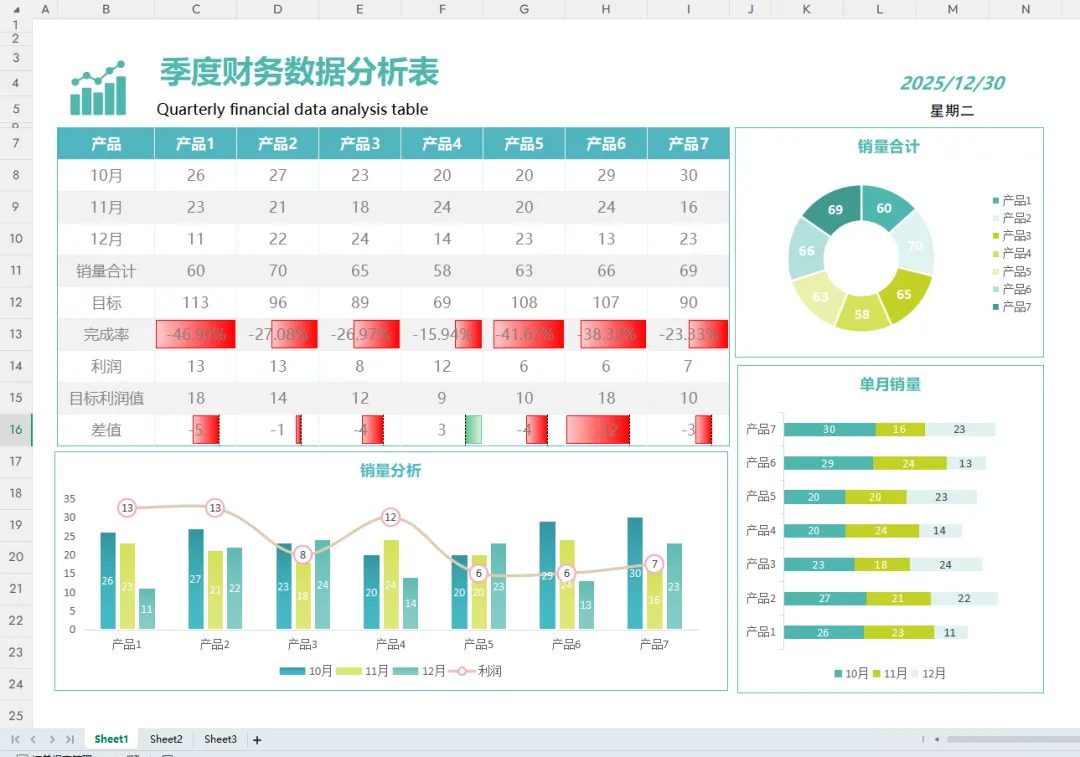The width and height of the screenshot is (1080, 757).
Task: Jump to last sheet navigation arrow
Action: tap(70, 739)
